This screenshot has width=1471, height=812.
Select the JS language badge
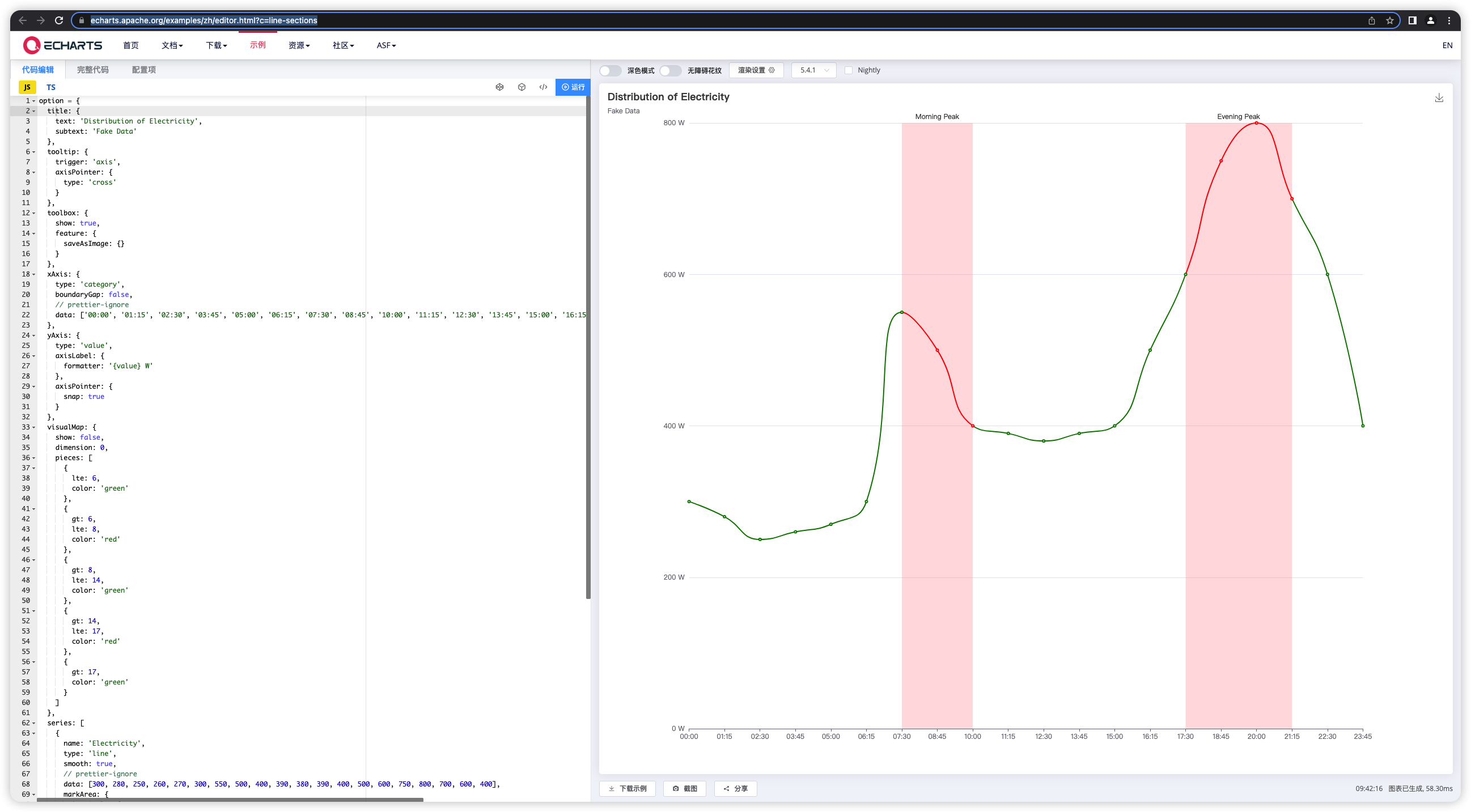(27, 87)
